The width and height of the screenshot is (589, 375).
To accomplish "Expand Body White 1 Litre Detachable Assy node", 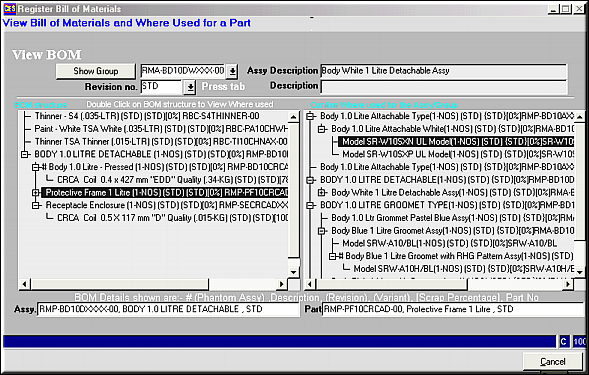I will pos(322,193).
